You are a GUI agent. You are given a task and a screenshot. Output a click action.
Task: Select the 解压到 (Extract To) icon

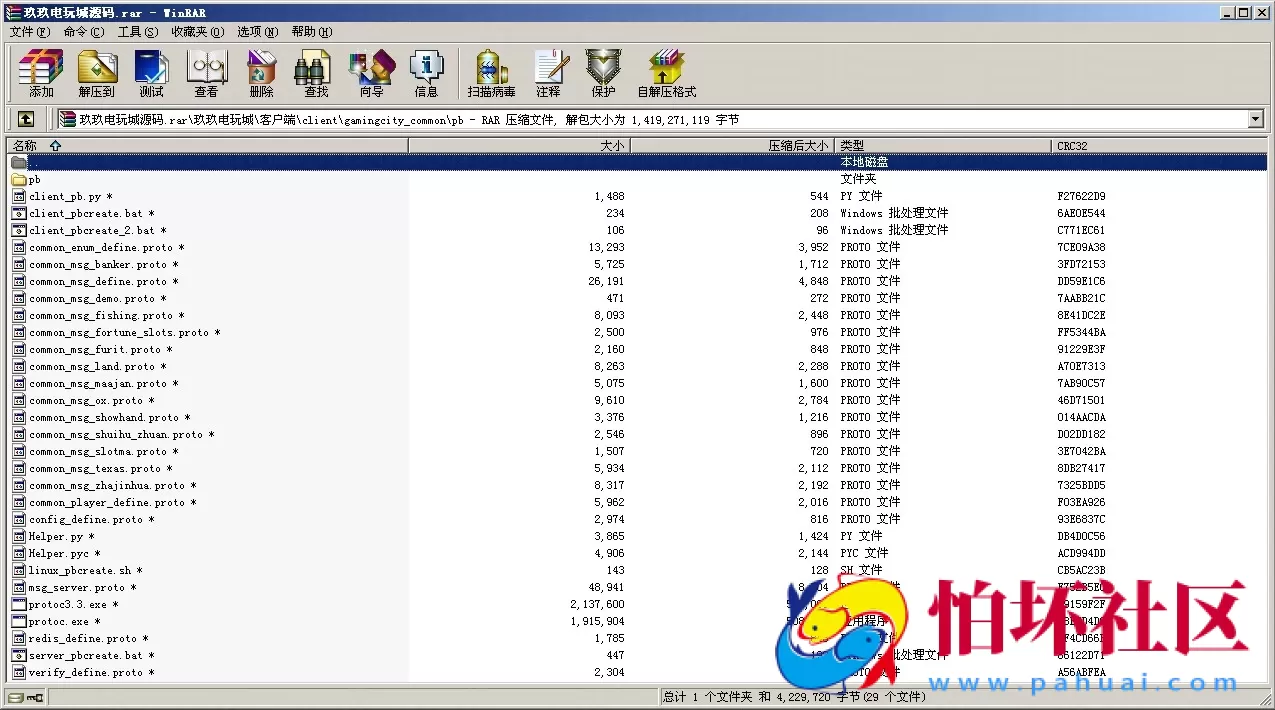pyautogui.click(x=96, y=72)
